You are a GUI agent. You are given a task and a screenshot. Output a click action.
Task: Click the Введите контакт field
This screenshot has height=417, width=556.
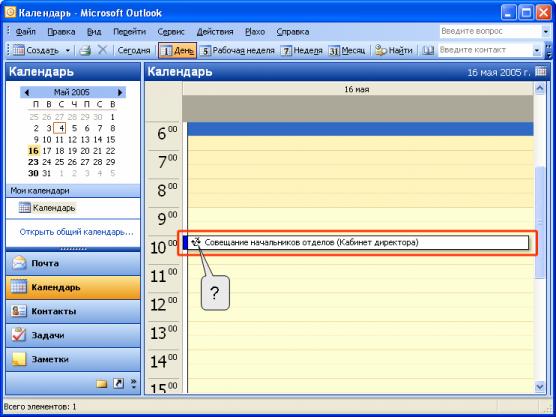(x=485, y=50)
